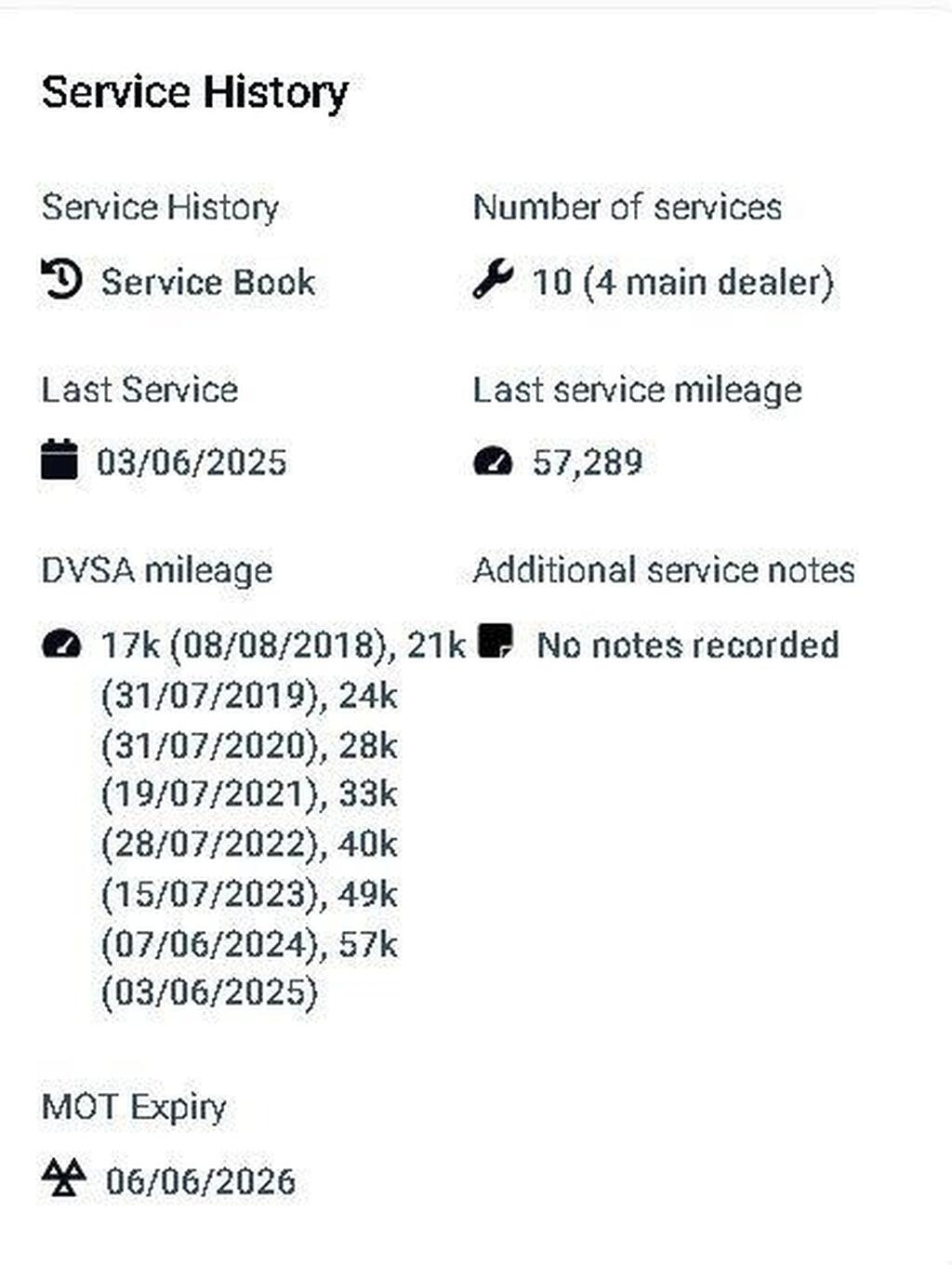The width and height of the screenshot is (952, 1265).
Task: Click the MOT triangle icon
Action: (x=64, y=1179)
